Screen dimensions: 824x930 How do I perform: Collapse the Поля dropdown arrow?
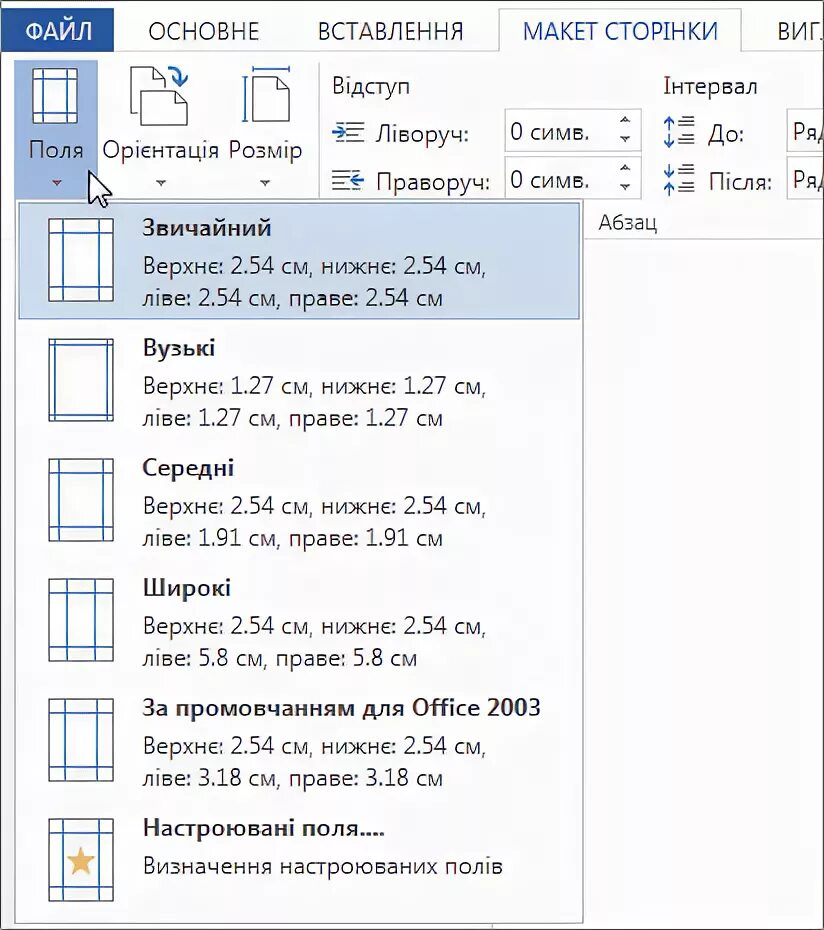point(56,183)
